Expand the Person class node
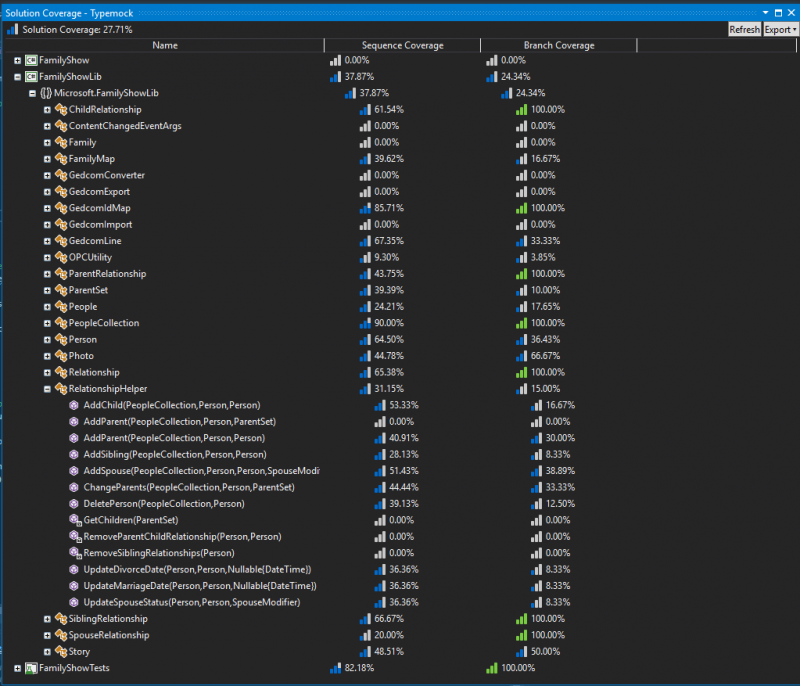800x686 pixels. tap(47, 340)
